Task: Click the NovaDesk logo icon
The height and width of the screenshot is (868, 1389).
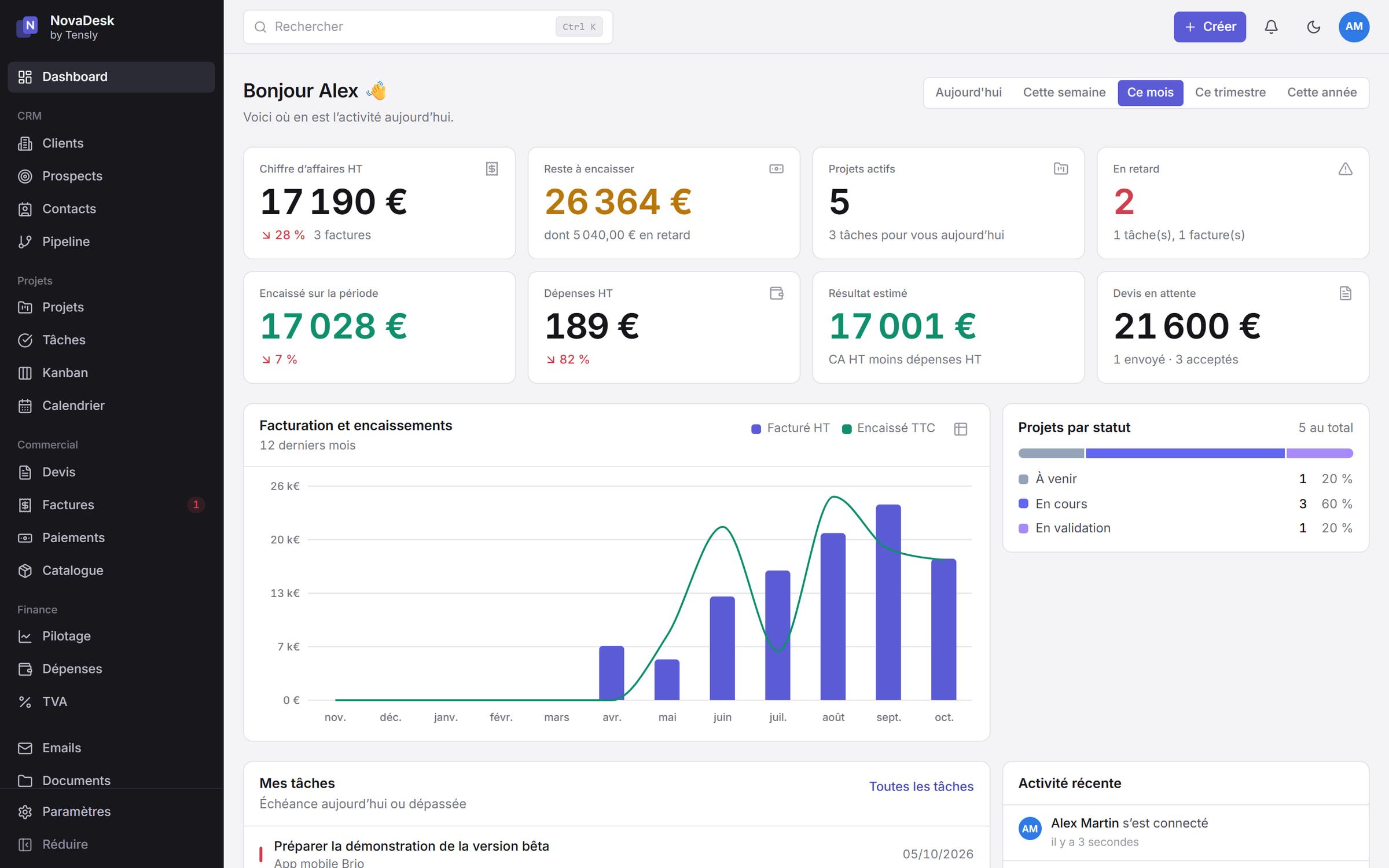Action: (27, 27)
